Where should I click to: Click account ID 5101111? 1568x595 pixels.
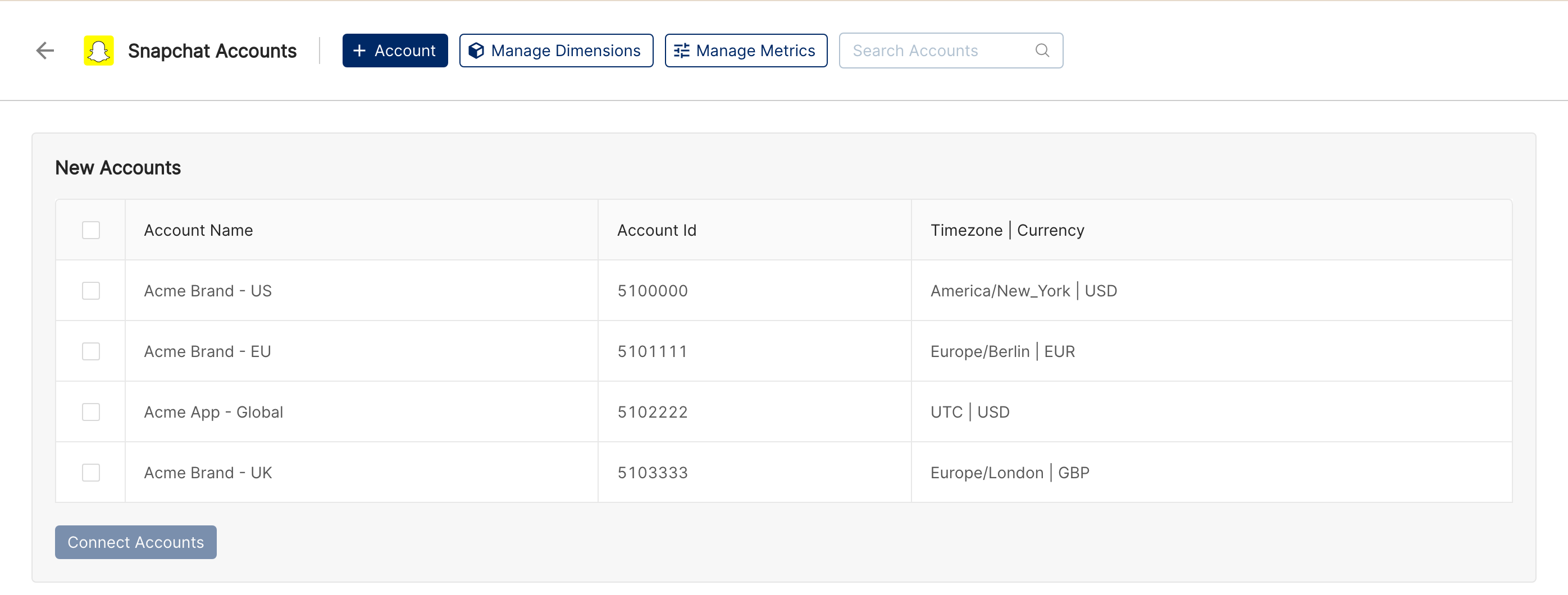tap(653, 351)
